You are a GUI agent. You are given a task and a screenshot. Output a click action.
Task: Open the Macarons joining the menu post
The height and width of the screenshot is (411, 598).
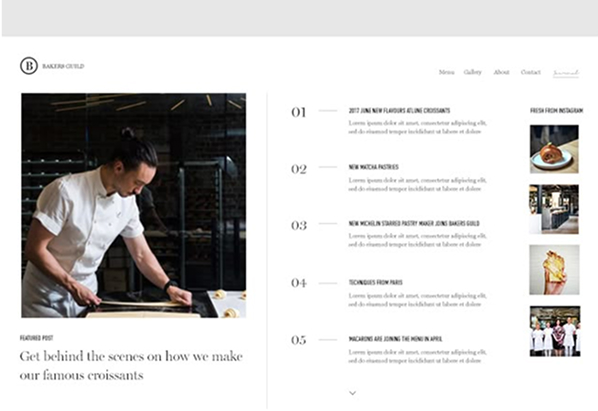tap(395, 339)
